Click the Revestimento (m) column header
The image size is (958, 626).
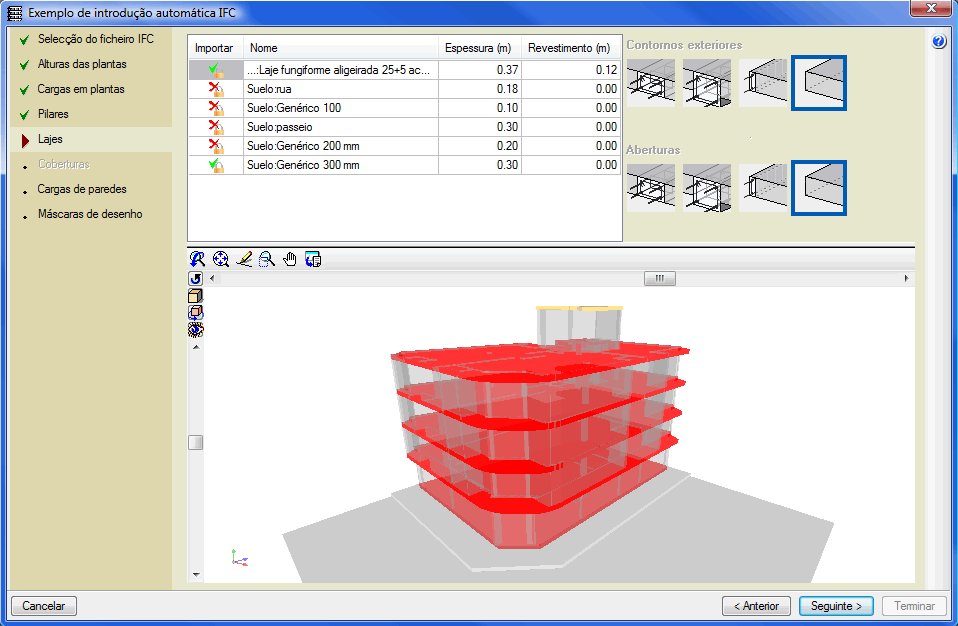571,48
